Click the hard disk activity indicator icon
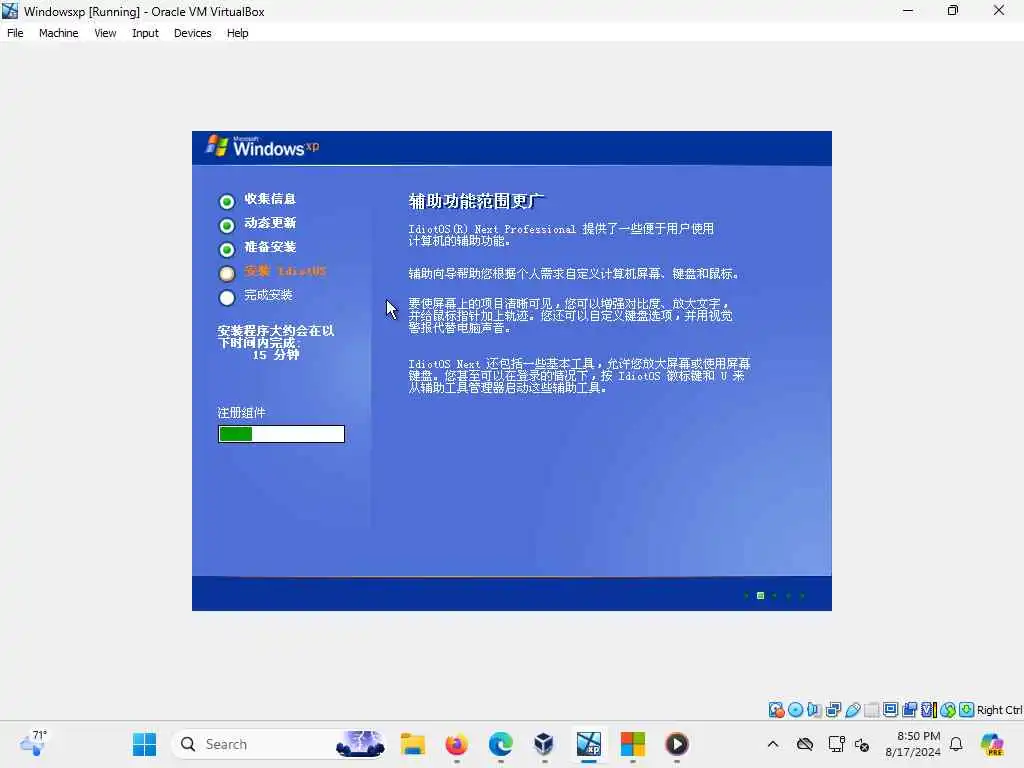 pos(776,710)
